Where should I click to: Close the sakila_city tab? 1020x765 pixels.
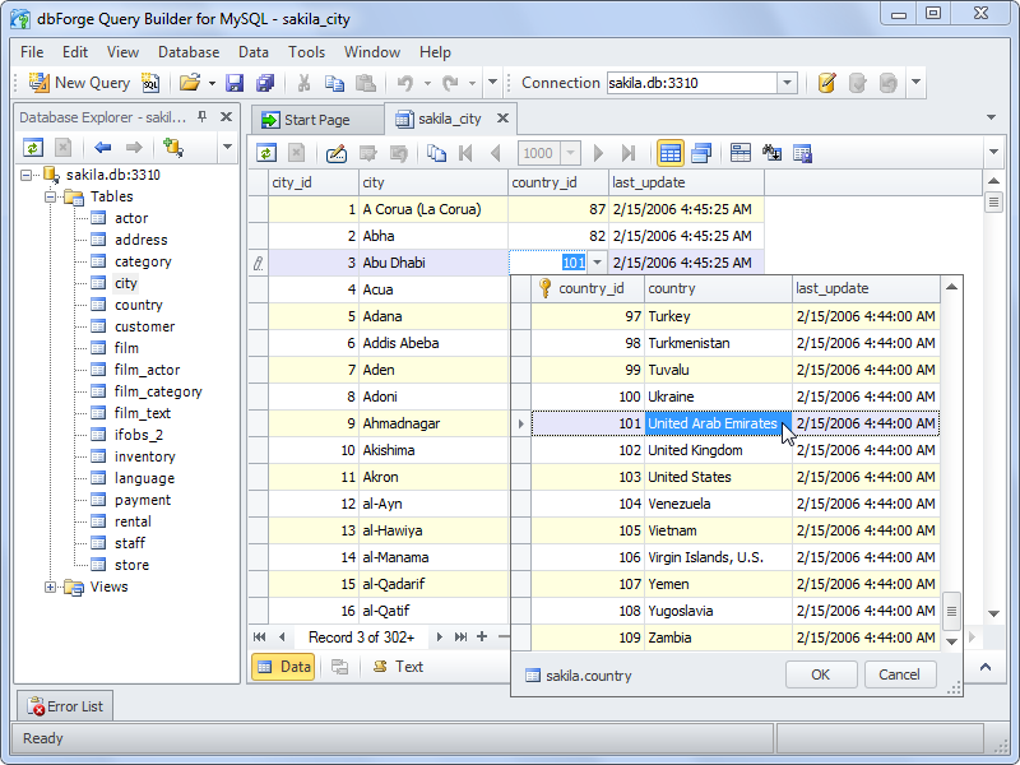pos(502,118)
